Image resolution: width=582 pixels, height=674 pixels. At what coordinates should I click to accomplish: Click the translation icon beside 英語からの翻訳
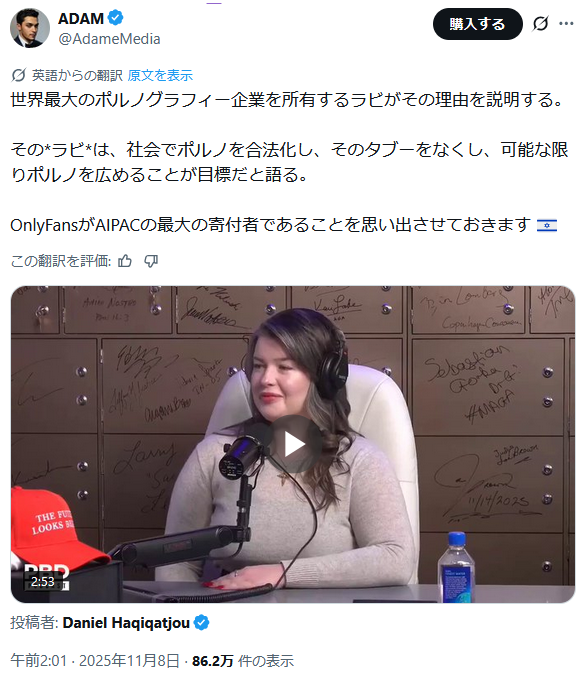(18, 75)
